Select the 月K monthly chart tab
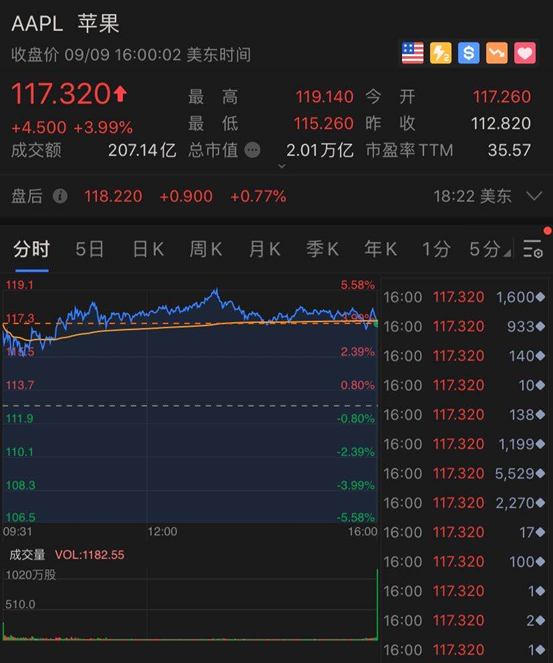 point(265,249)
